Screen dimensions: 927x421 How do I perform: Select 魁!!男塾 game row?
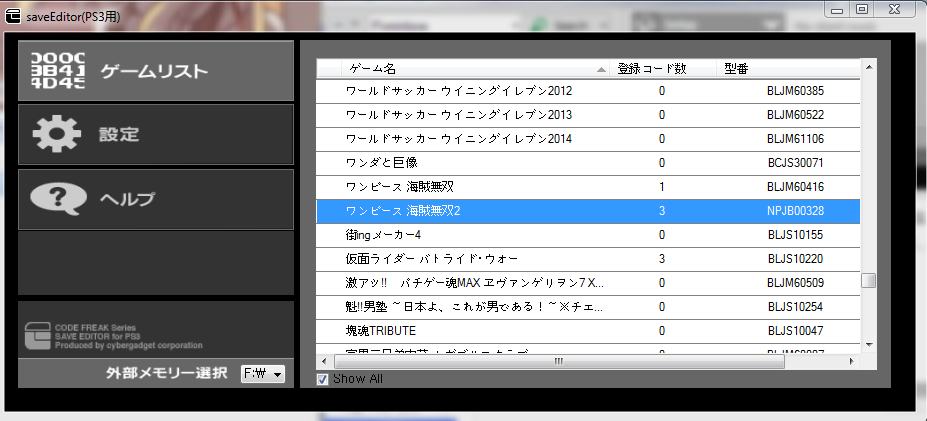pyautogui.click(x=588, y=307)
